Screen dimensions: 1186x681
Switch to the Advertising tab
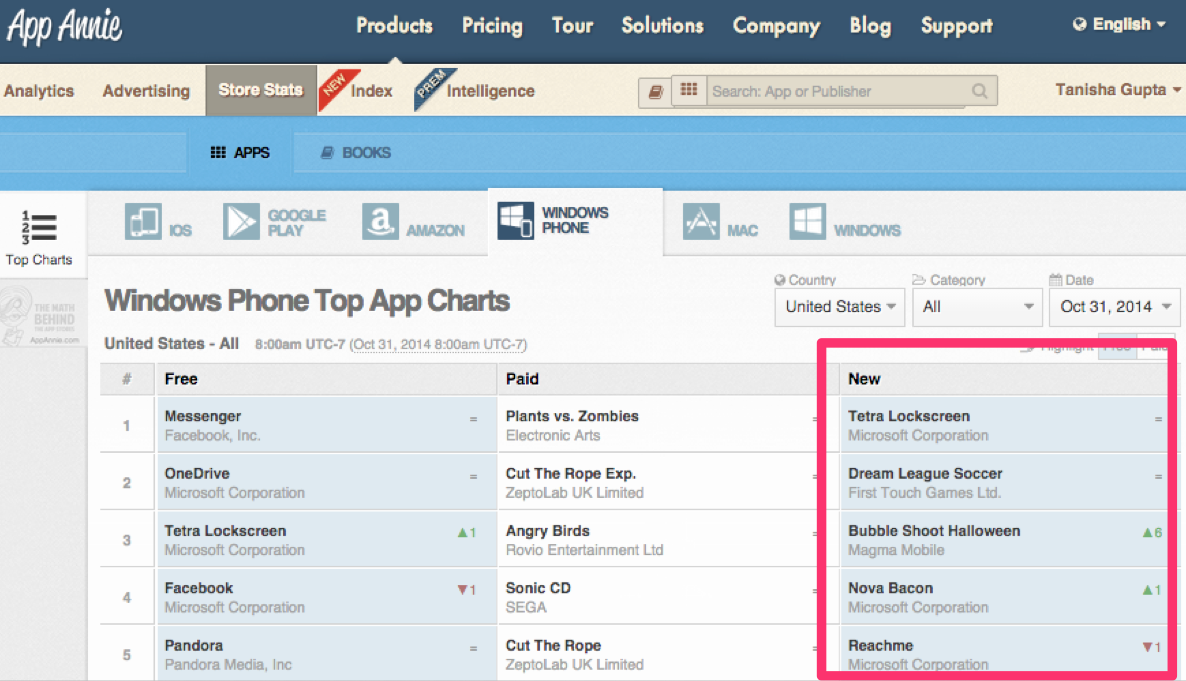click(146, 91)
